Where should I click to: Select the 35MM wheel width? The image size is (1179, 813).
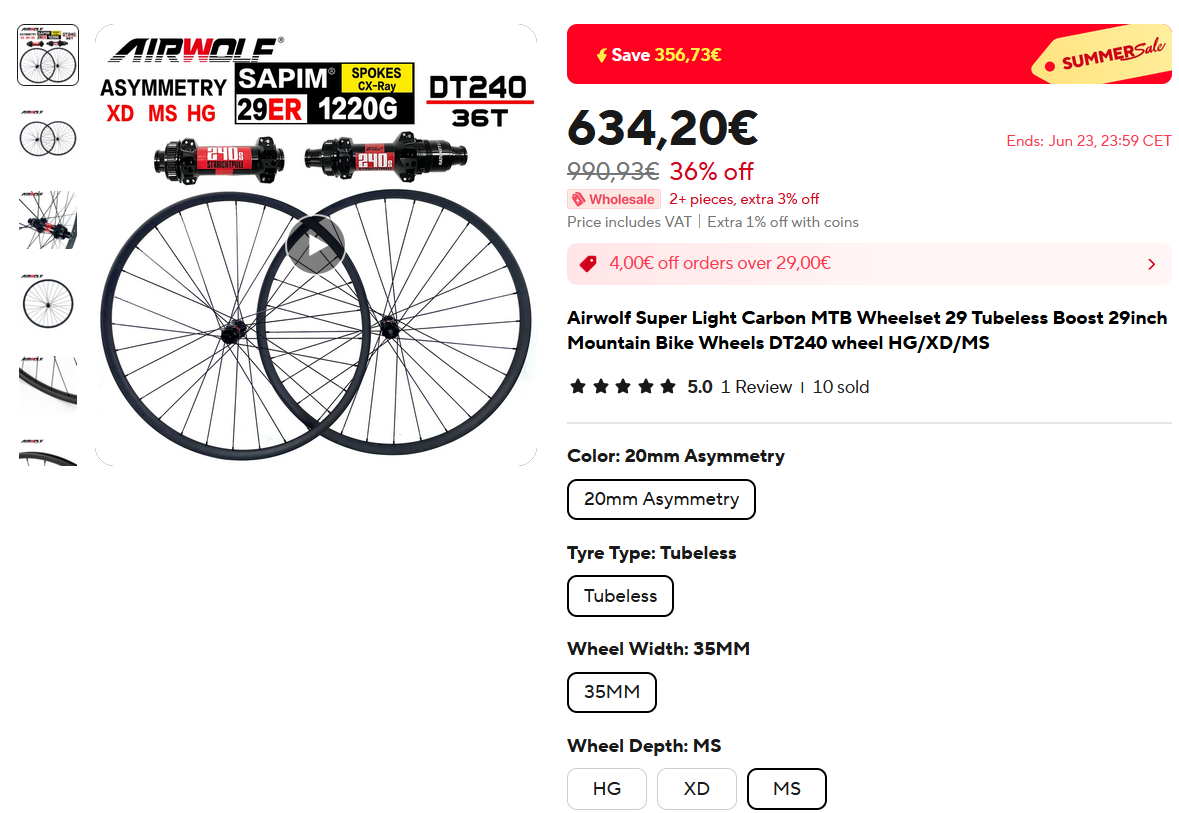(611, 692)
